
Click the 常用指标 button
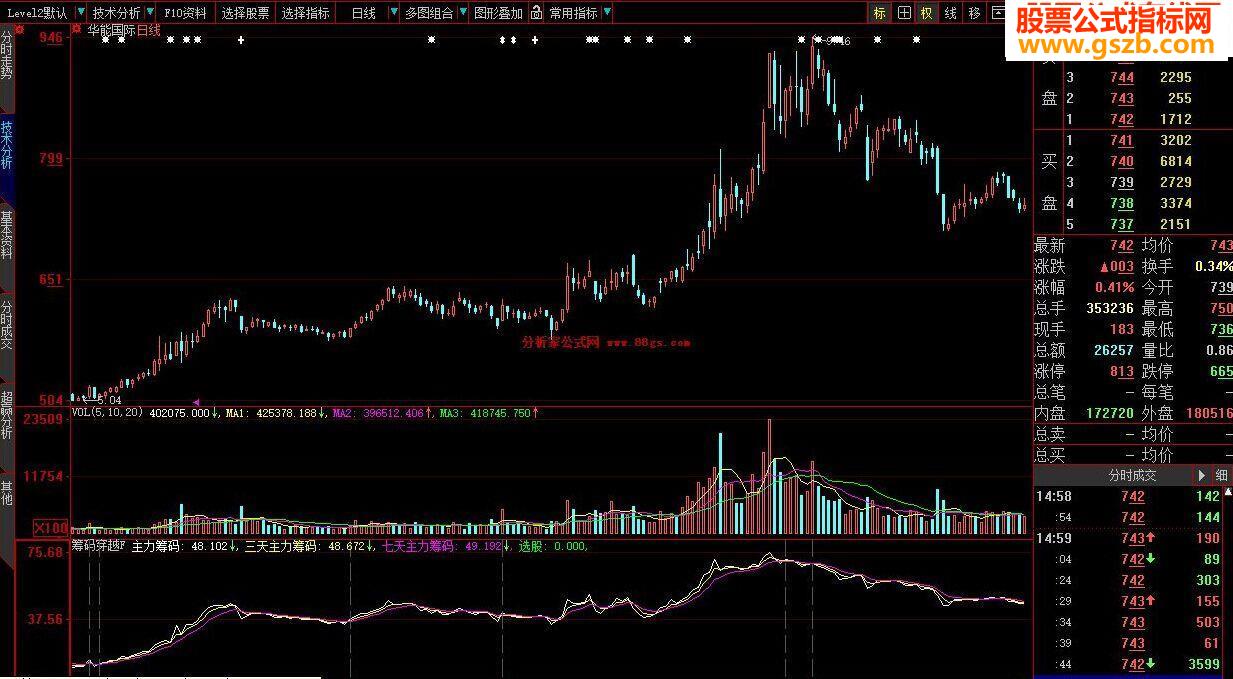coord(573,13)
